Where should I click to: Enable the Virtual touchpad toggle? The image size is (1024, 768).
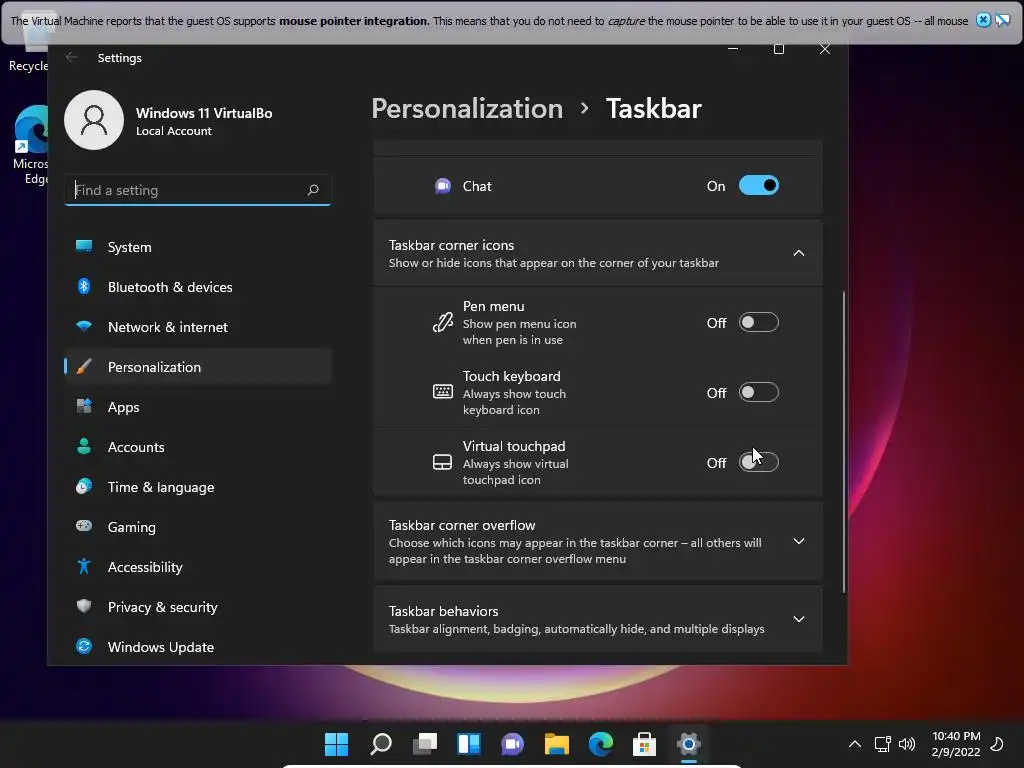758,462
